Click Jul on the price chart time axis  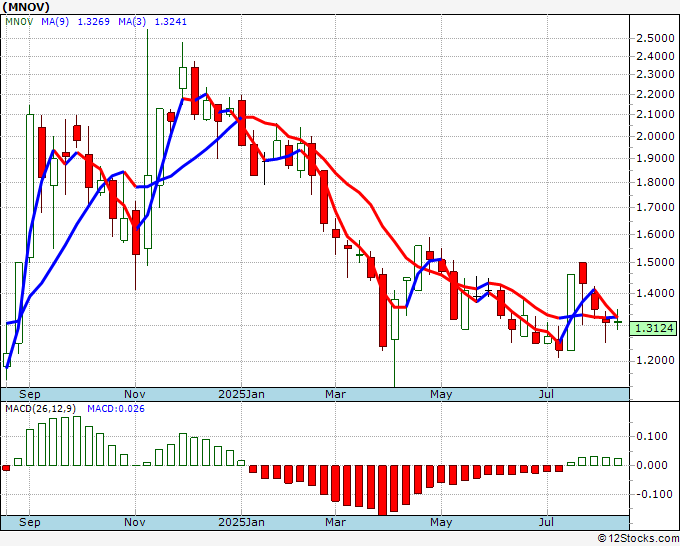point(546,394)
